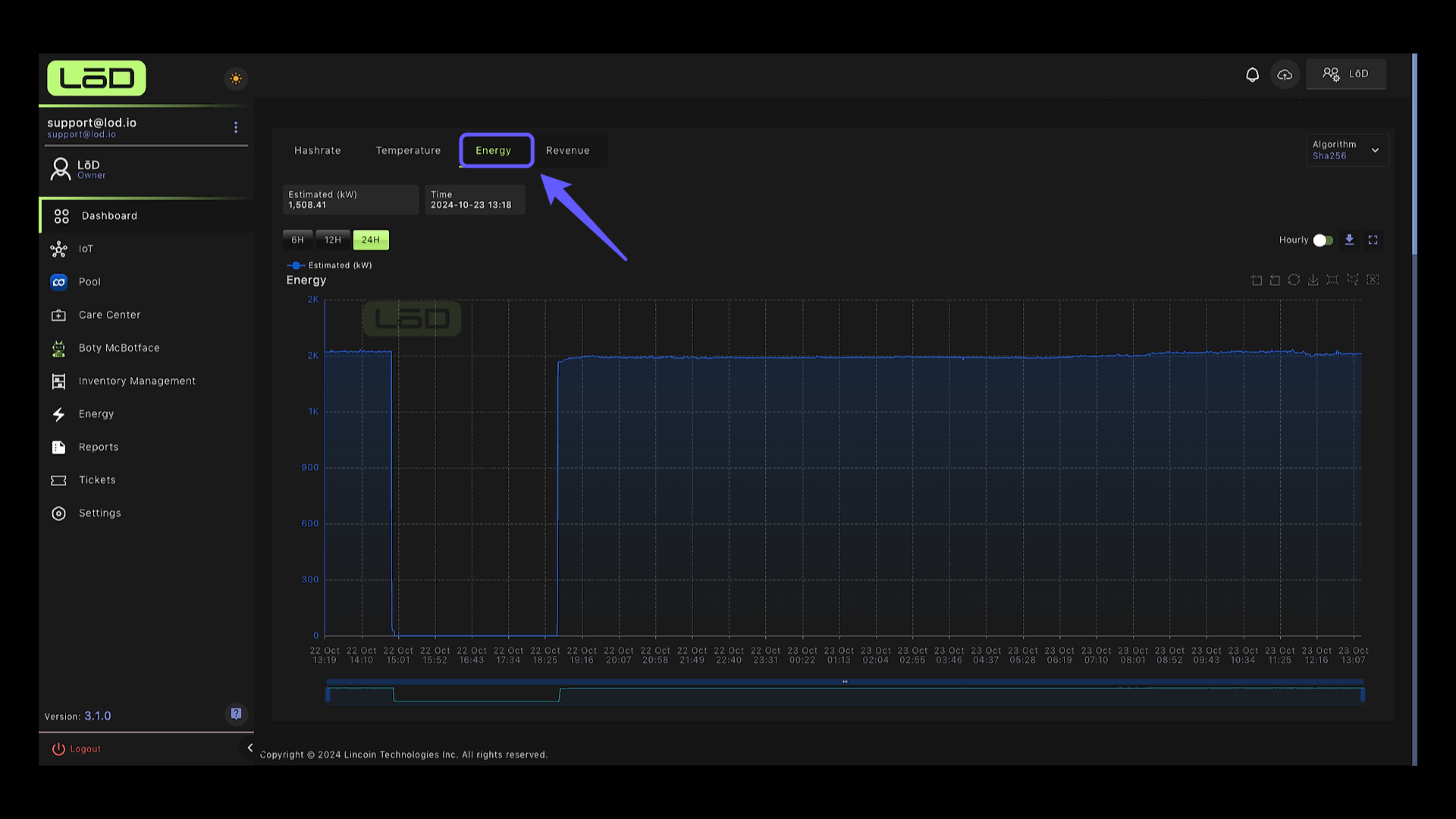Click the cloud upload icon in header

[1285, 74]
